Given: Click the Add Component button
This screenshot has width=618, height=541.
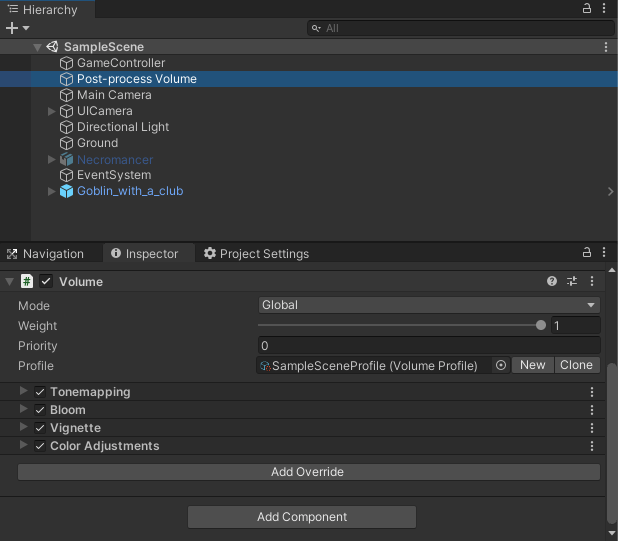Looking at the screenshot, I should [x=301, y=517].
